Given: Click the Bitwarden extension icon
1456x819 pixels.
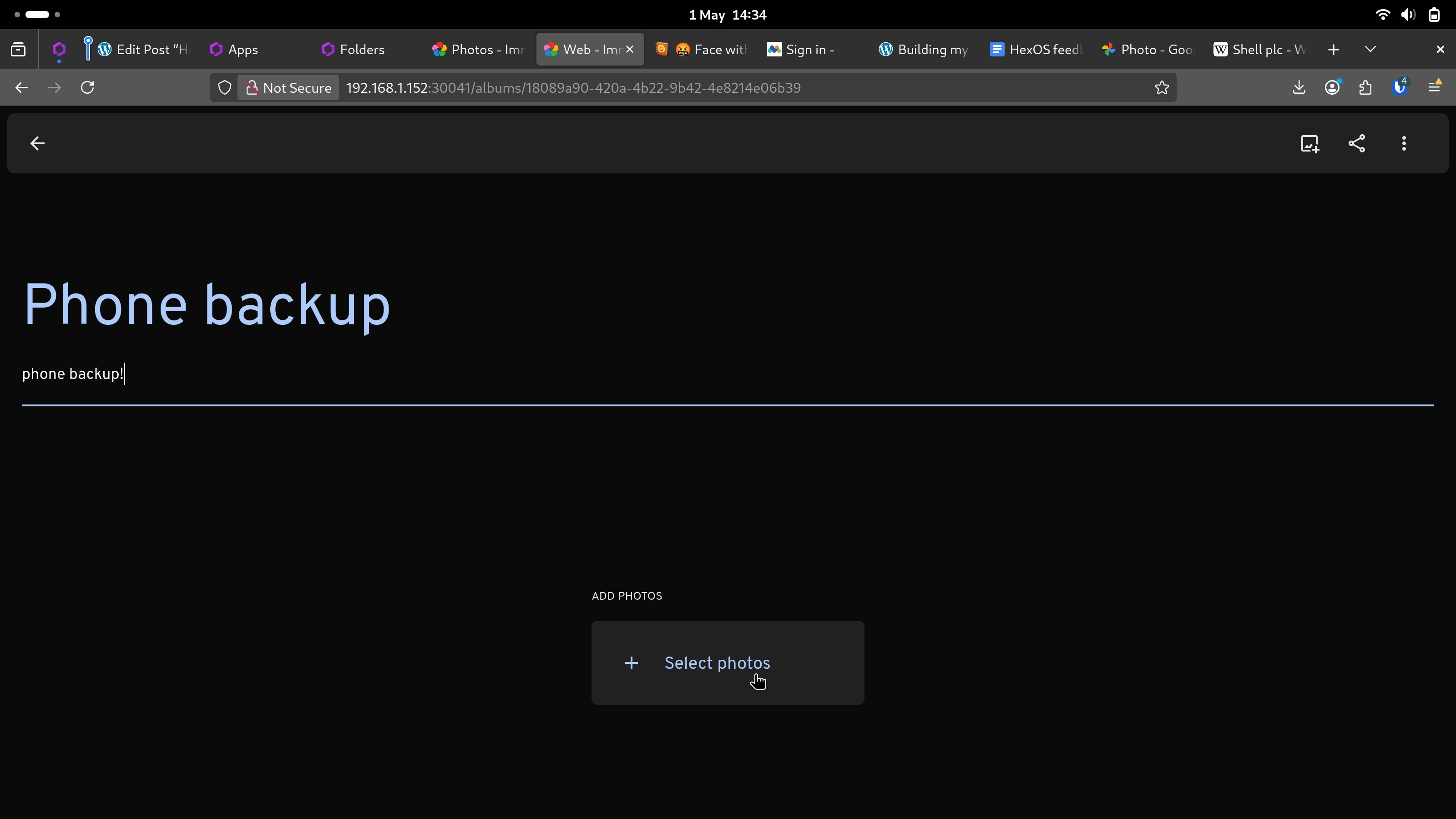Looking at the screenshot, I should pos(1400,88).
